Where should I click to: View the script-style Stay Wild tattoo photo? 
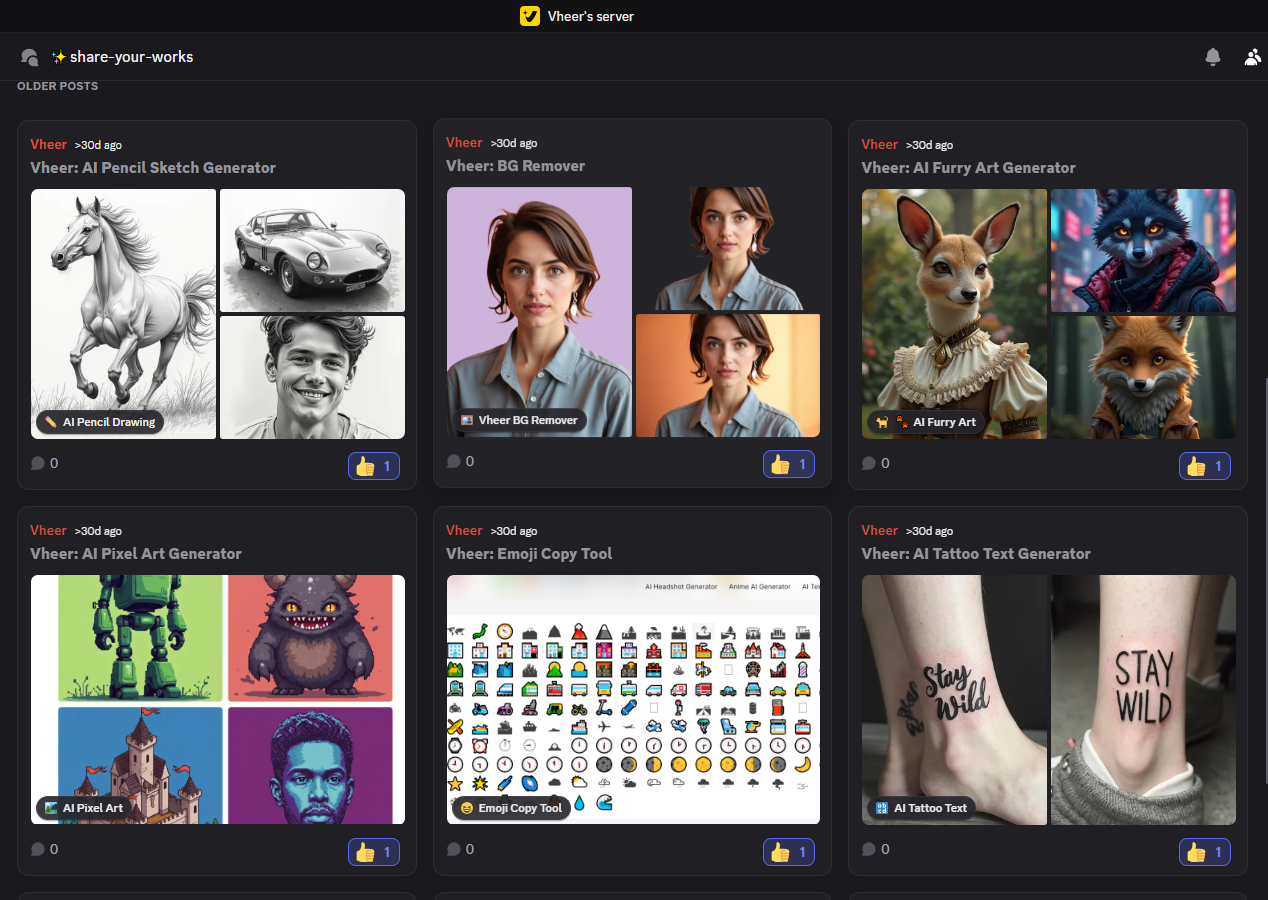954,700
